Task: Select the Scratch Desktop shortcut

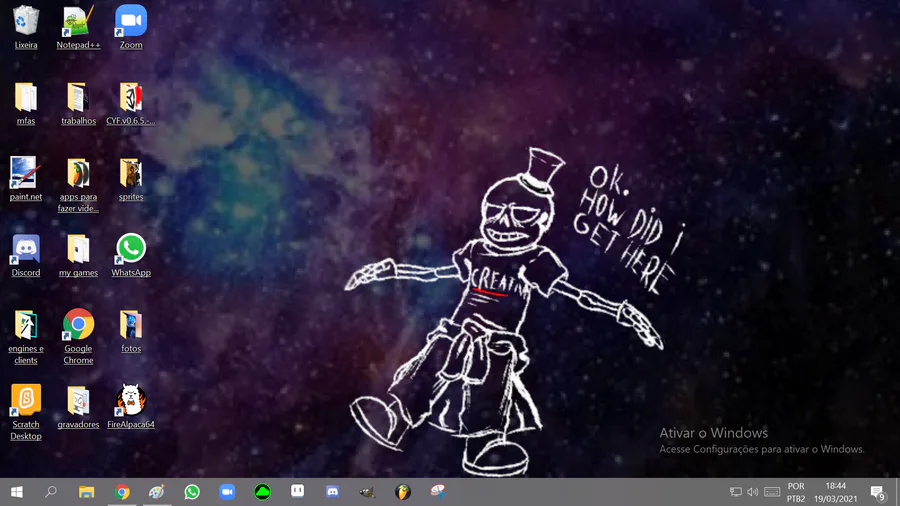Action: [x=26, y=412]
